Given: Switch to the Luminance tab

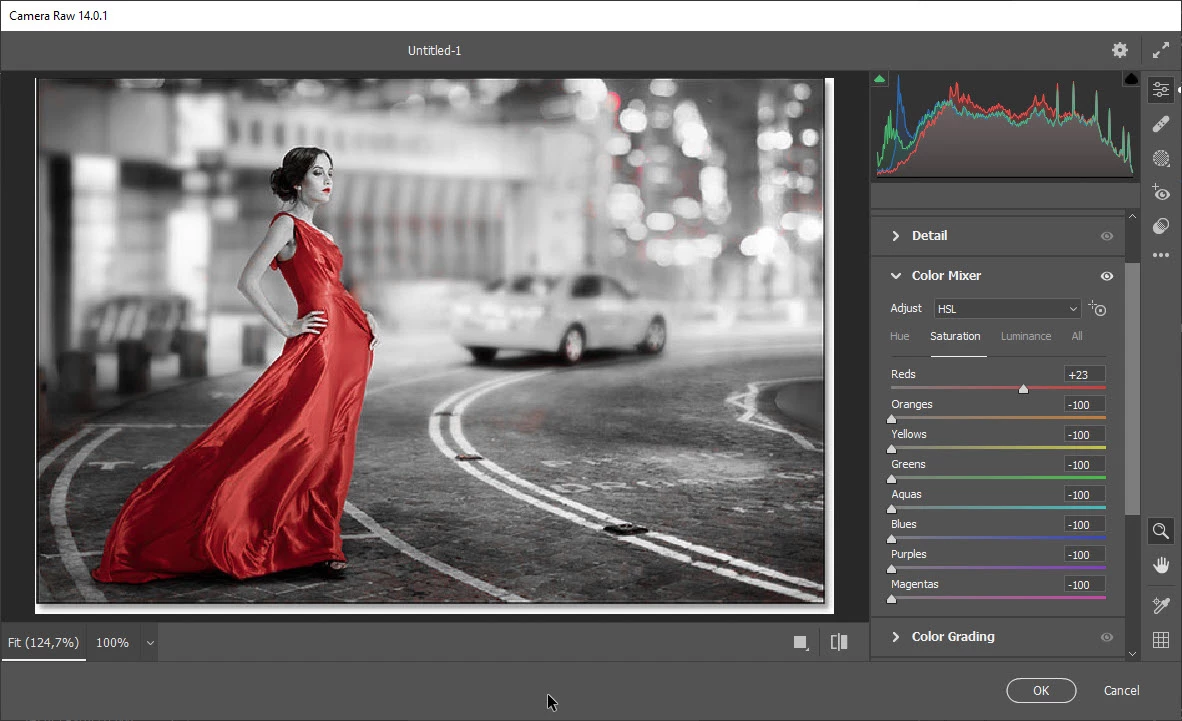Looking at the screenshot, I should [1026, 336].
